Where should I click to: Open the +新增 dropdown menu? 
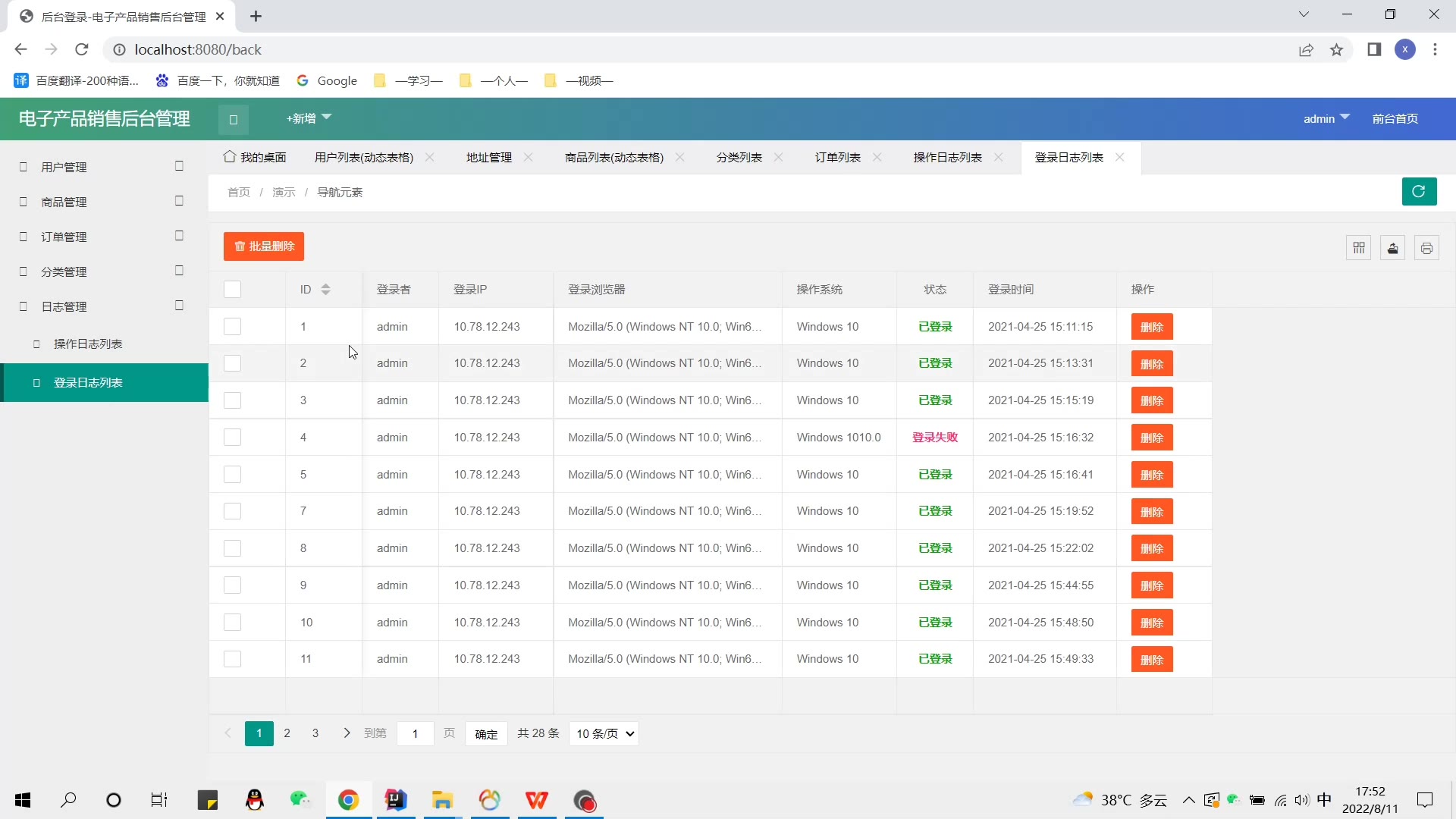coord(309,118)
